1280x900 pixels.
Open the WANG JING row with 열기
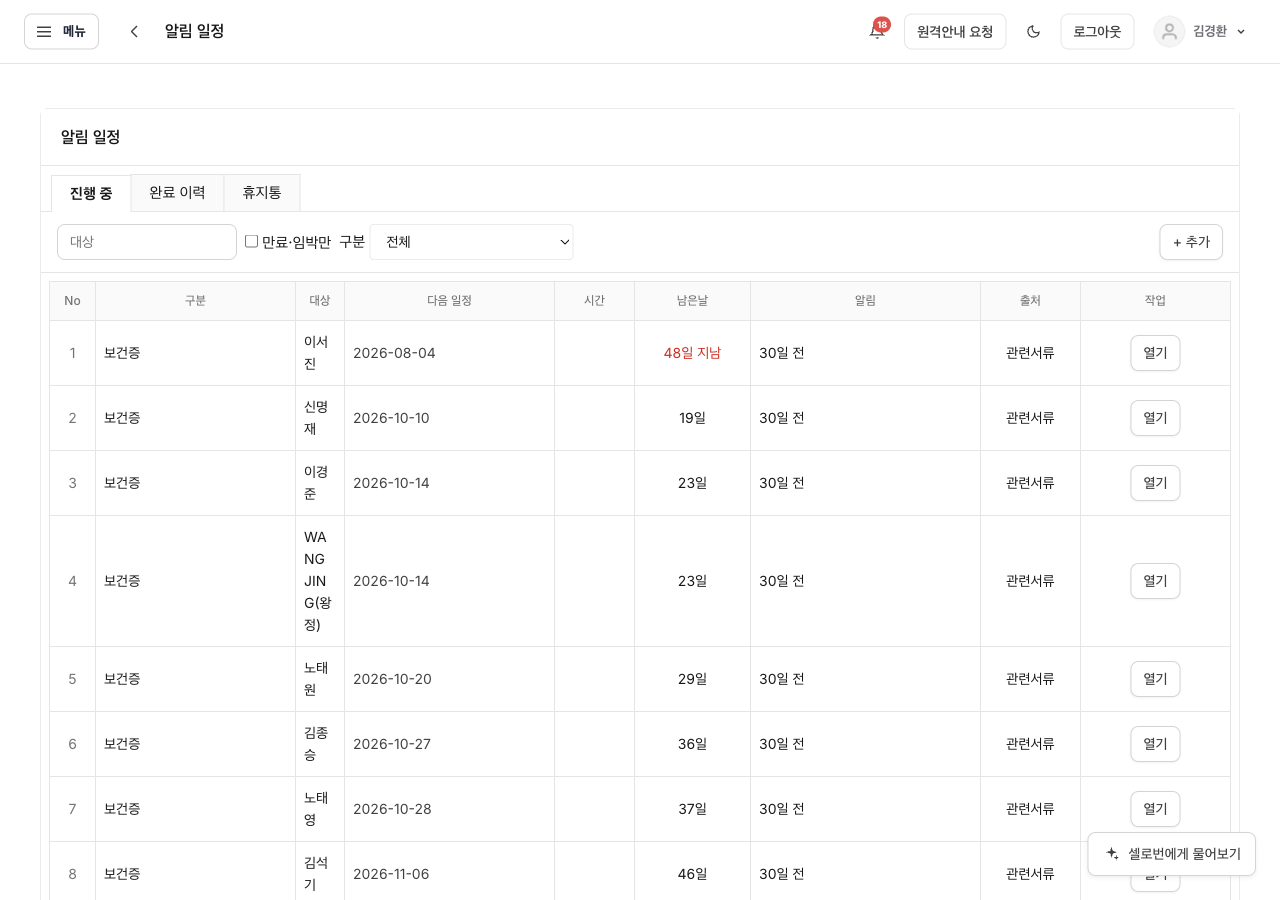(x=1155, y=581)
